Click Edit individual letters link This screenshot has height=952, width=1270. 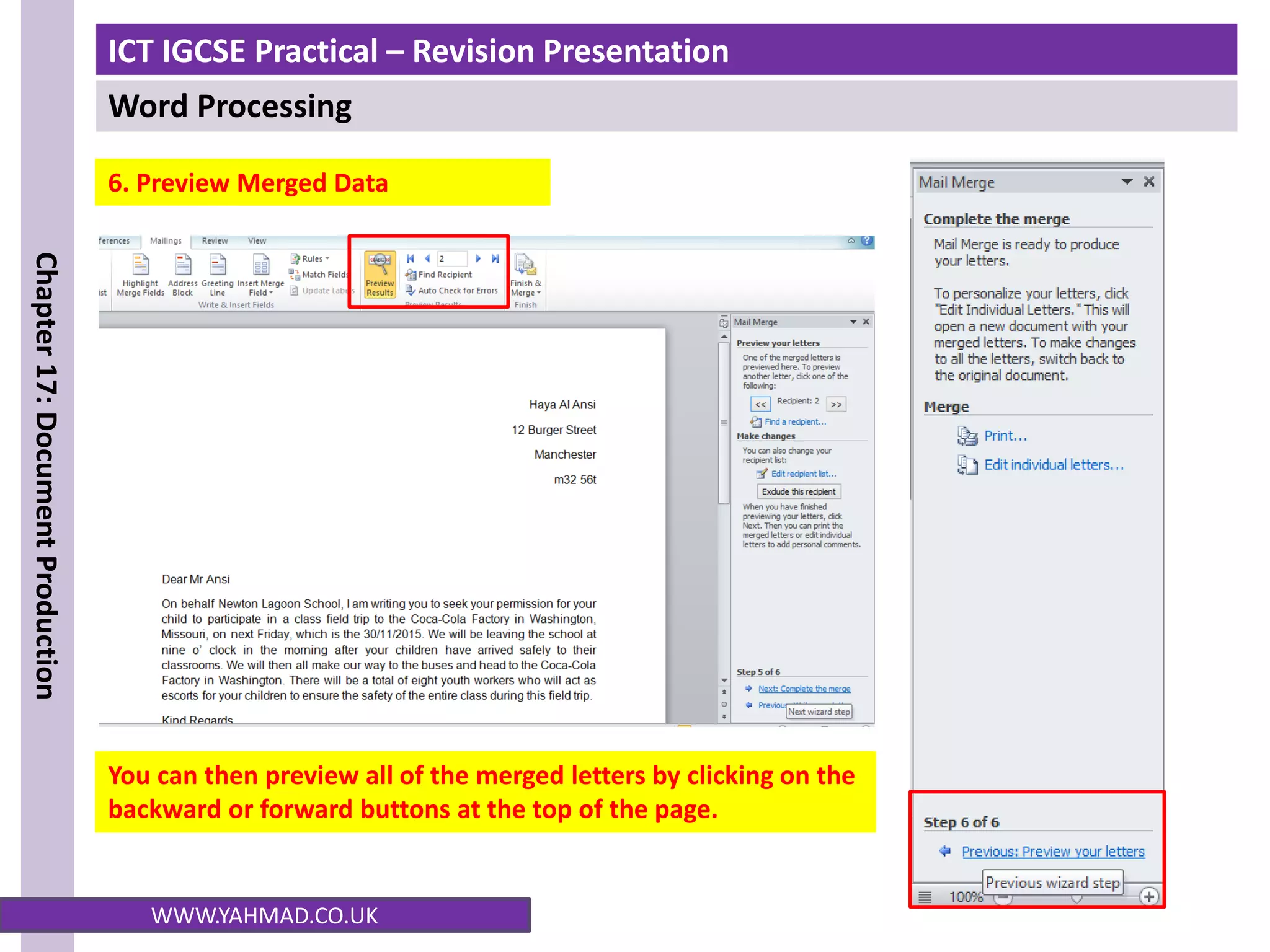(1053, 465)
